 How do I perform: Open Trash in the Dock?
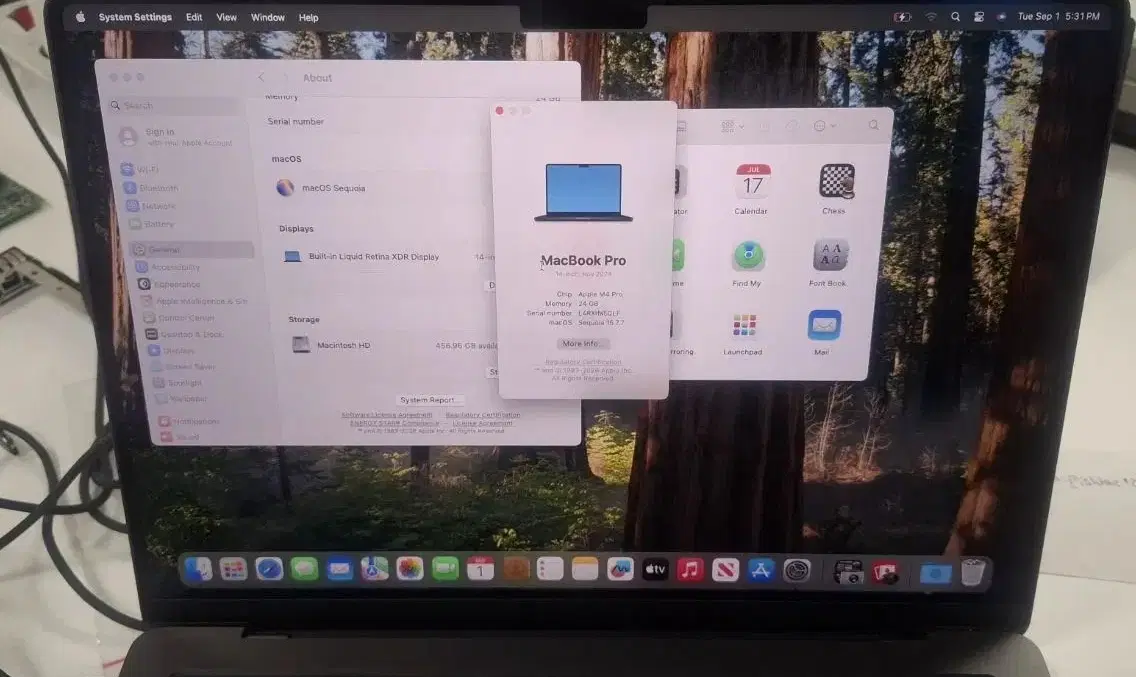click(974, 572)
